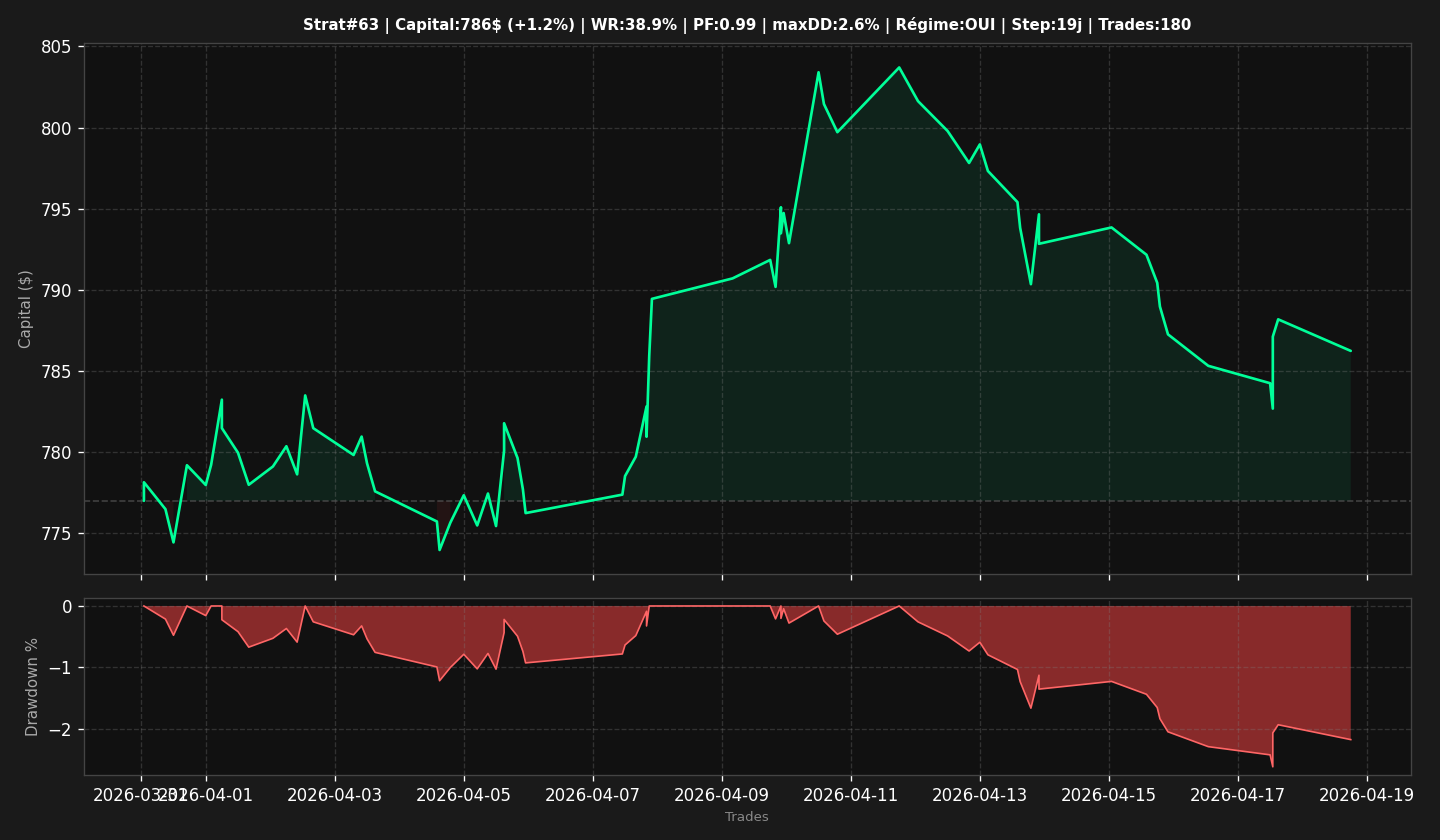This screenshot has width=1440, height=840.
Task: Click the Strat#63 chart title text
Action: [x=747, y=25]
